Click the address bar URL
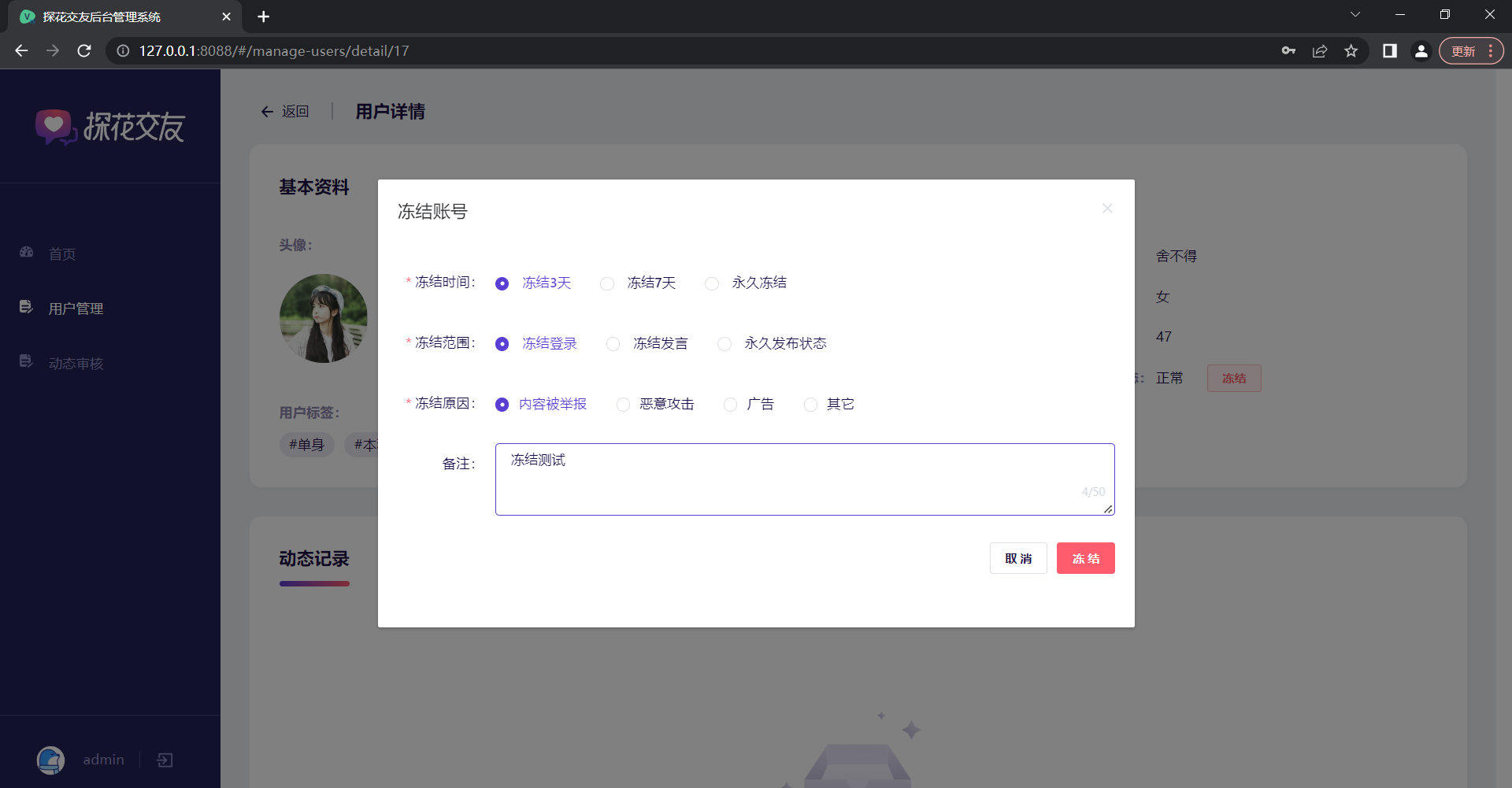Viewport: 1512px width, 788px height. point(274,51)
